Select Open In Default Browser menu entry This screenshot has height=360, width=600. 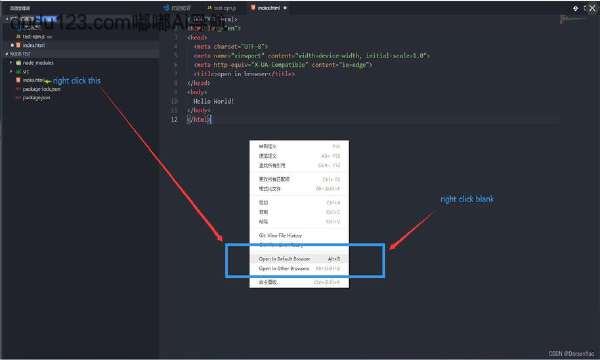299,259
